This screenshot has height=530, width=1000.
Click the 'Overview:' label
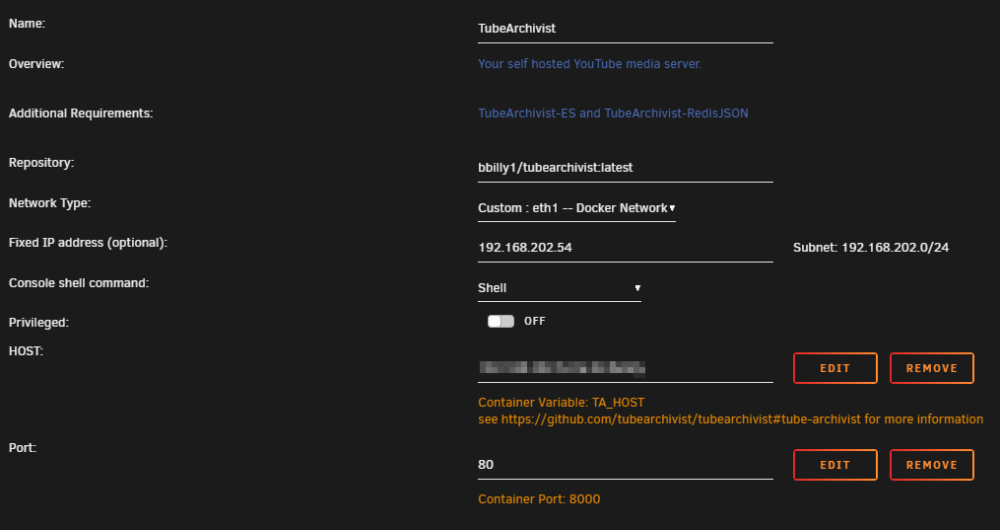36,64
